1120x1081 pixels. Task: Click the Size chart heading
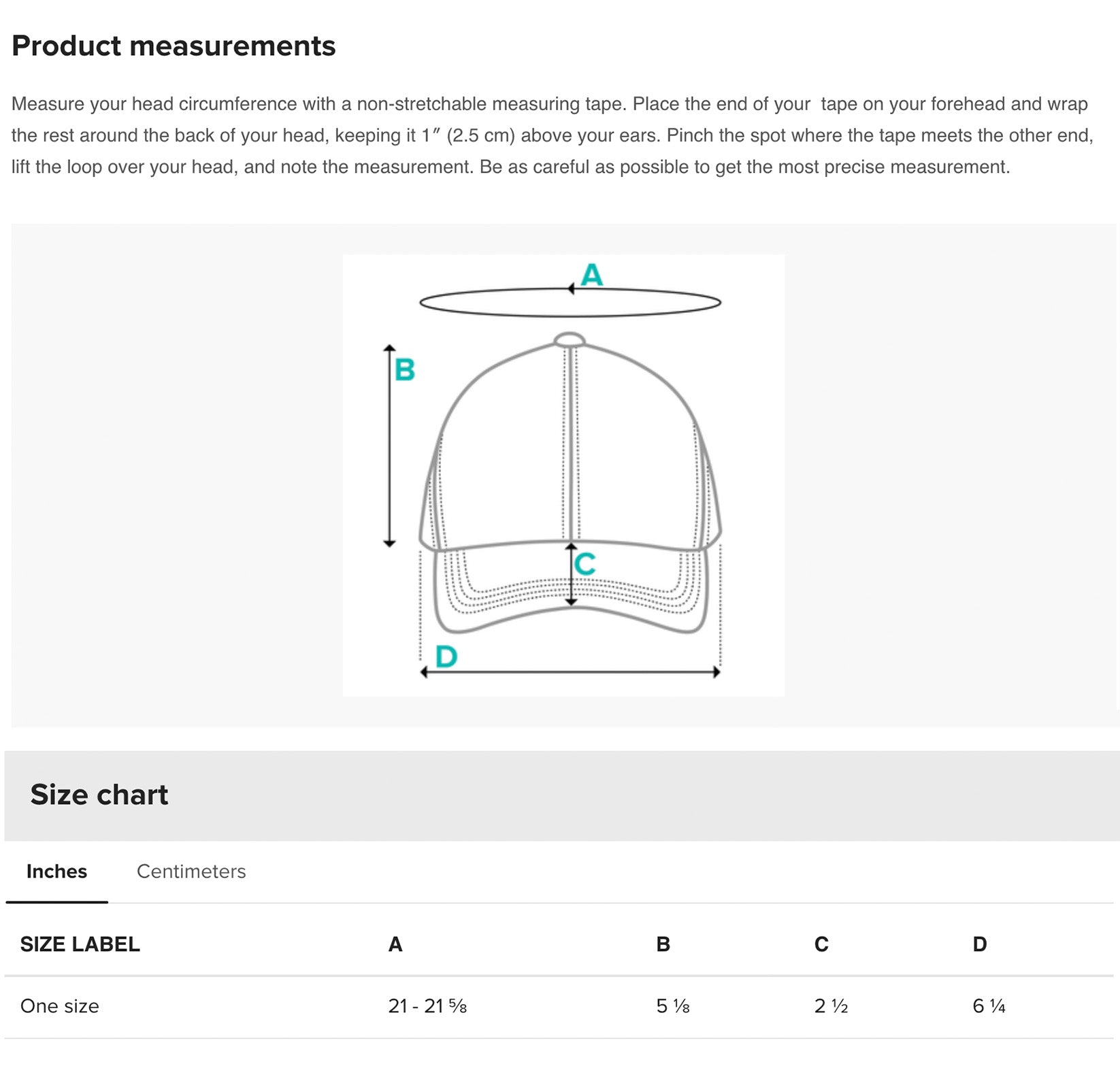[99, 795]
